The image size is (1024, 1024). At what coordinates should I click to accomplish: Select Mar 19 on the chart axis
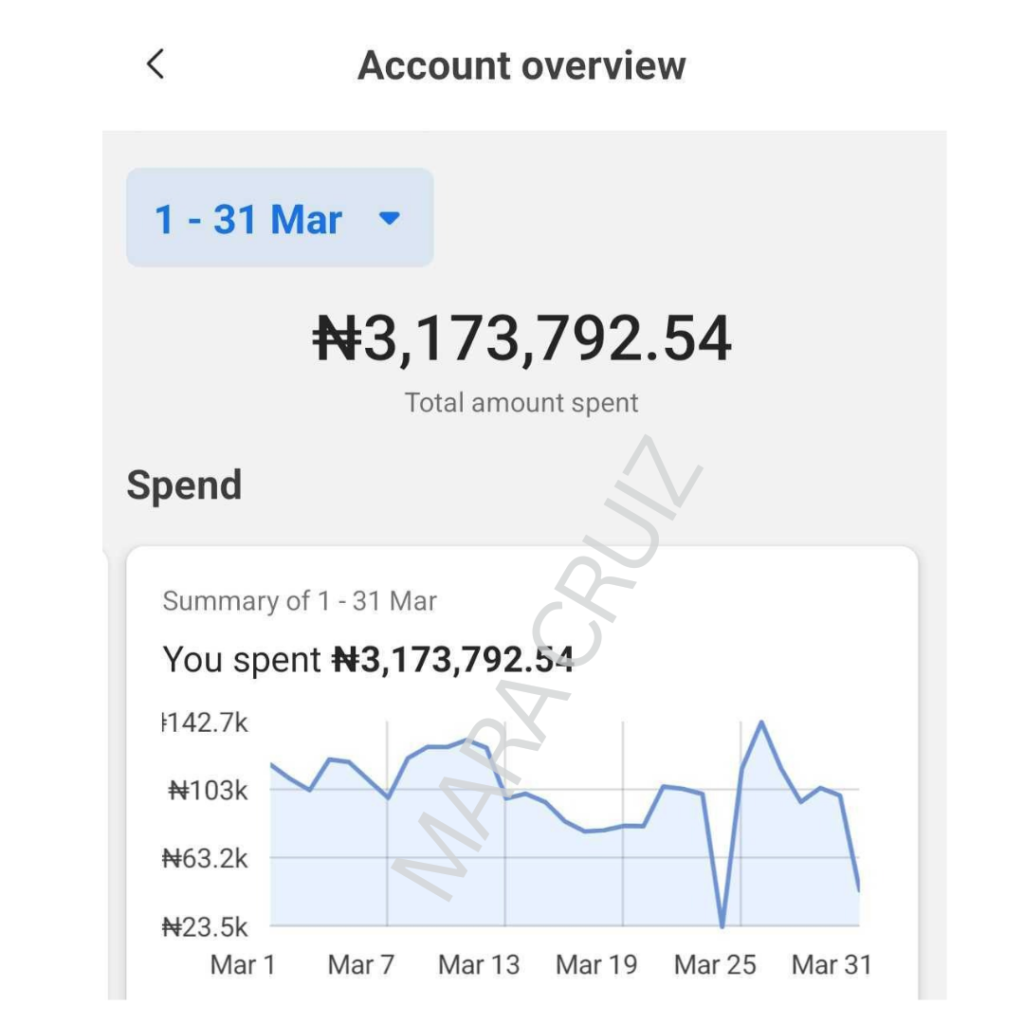click(x=596, y=965)
